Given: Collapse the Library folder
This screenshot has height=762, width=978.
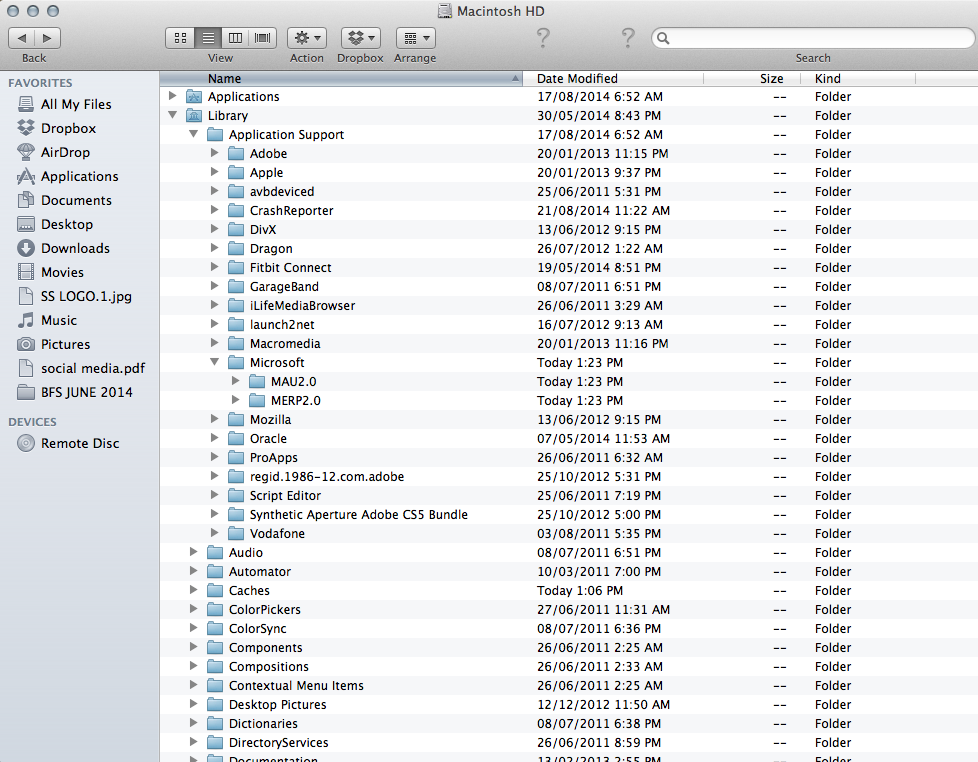Looking at the screenshot, I should (x=173, y=115).
